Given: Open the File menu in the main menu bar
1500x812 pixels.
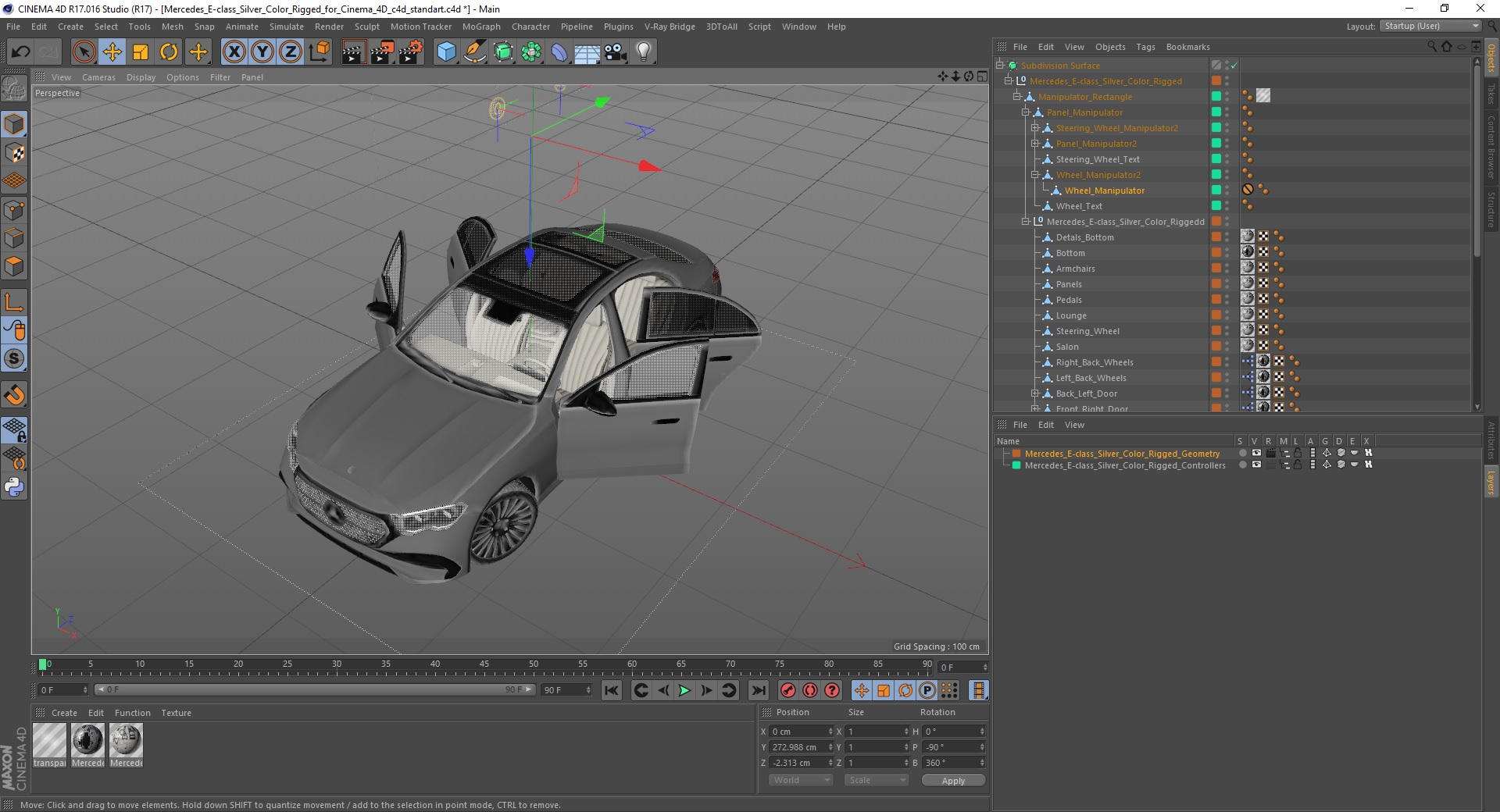Looking at the screenshot, I should point(13,27).
